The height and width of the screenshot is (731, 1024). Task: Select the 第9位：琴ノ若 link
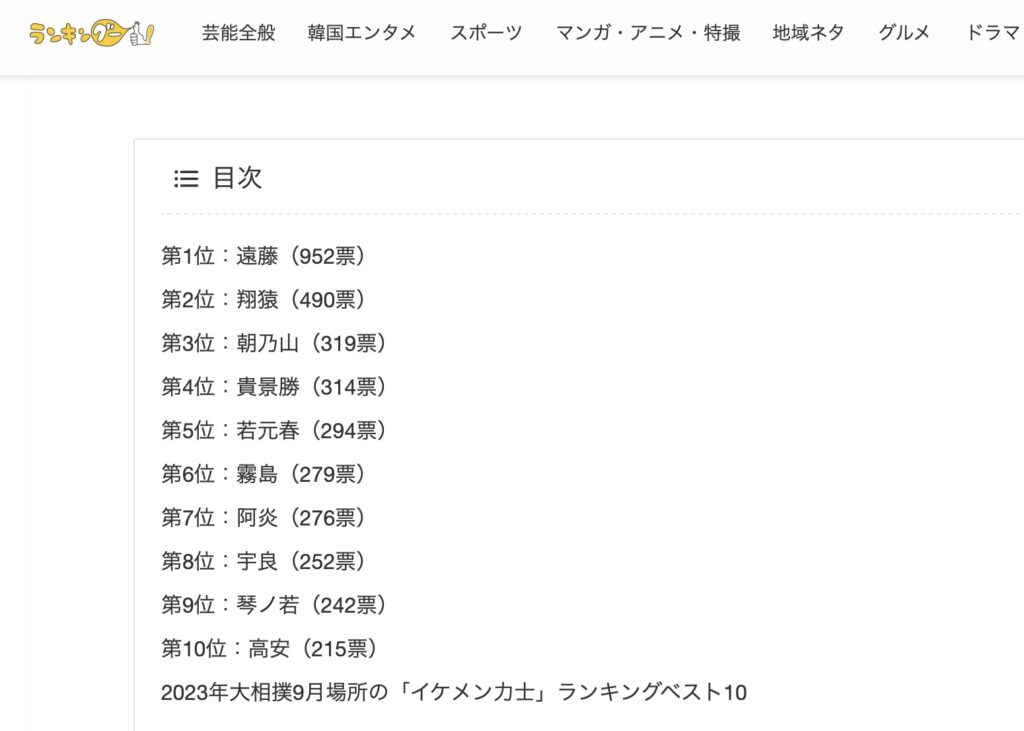pos(274,605)
